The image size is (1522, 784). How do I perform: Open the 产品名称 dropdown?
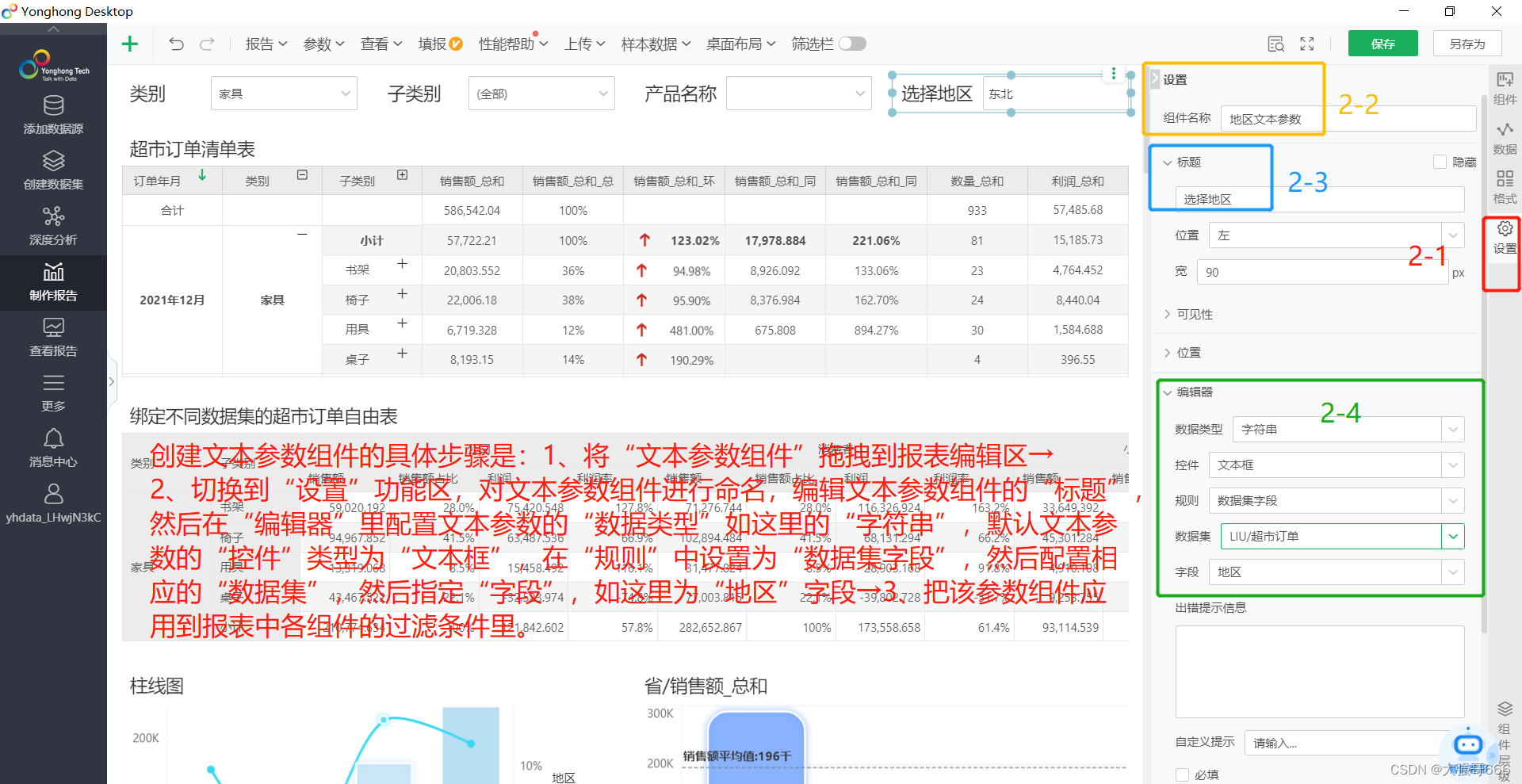(x=799, y=94)
